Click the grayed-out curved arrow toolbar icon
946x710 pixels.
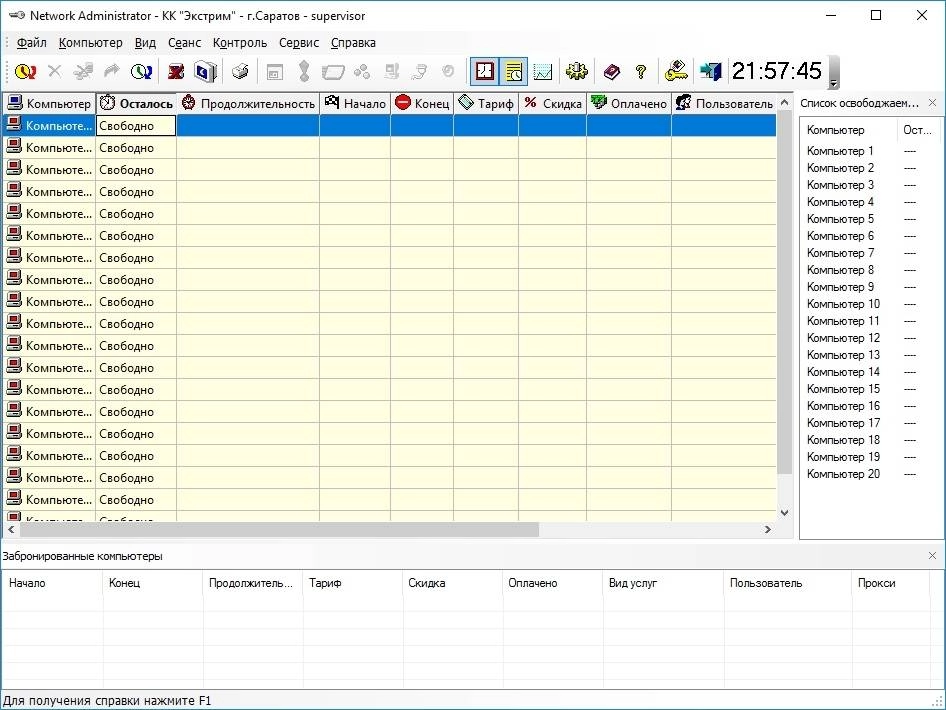point(112,72)
